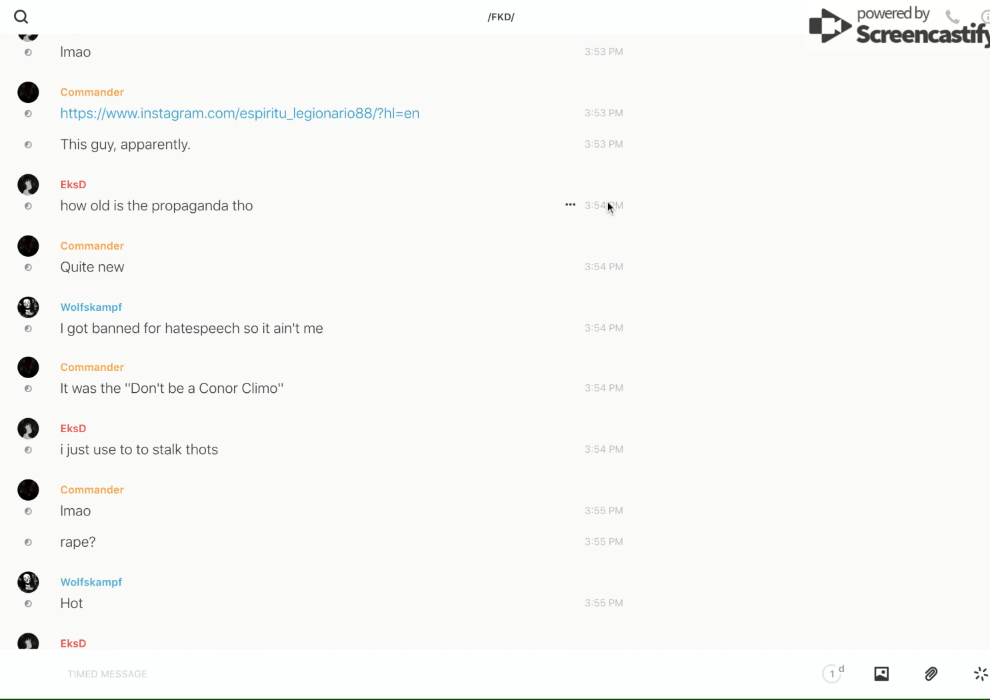Click the 3:55 PM timestamp beside "Hot"
990x700 pixels.
coord(603,603)
